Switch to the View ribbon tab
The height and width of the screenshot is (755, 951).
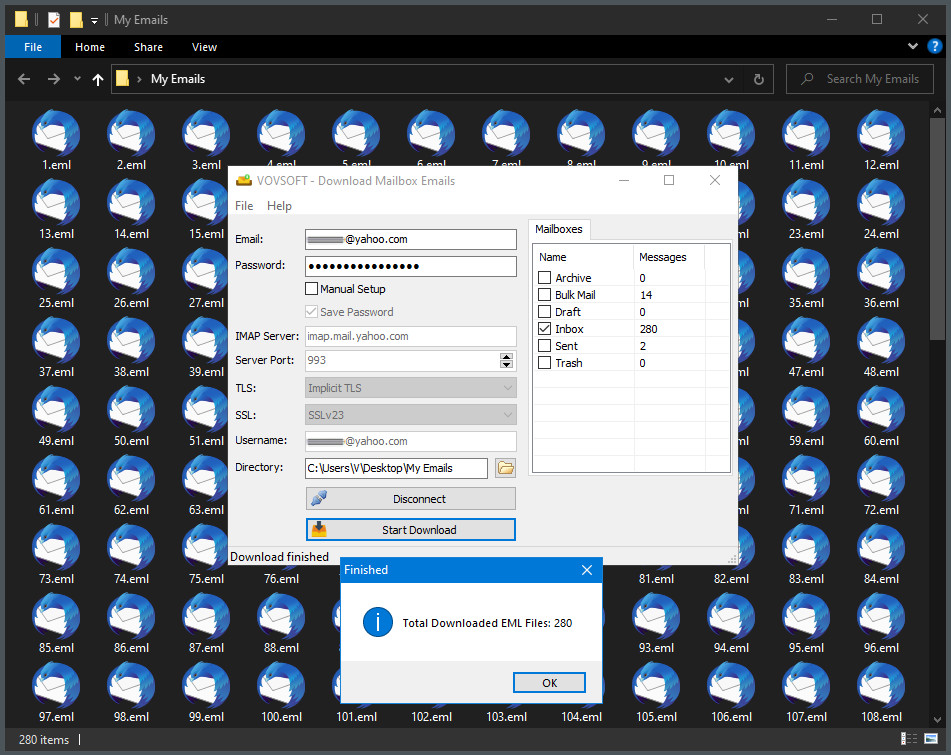point(204,47)
